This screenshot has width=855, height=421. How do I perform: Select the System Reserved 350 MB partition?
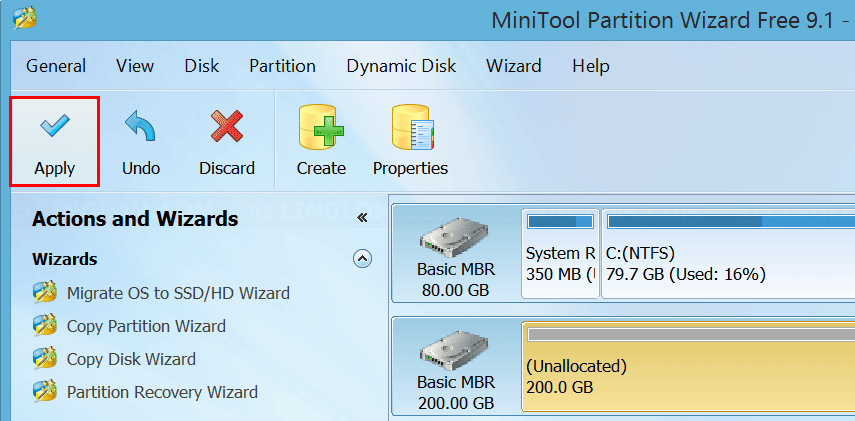561,254
